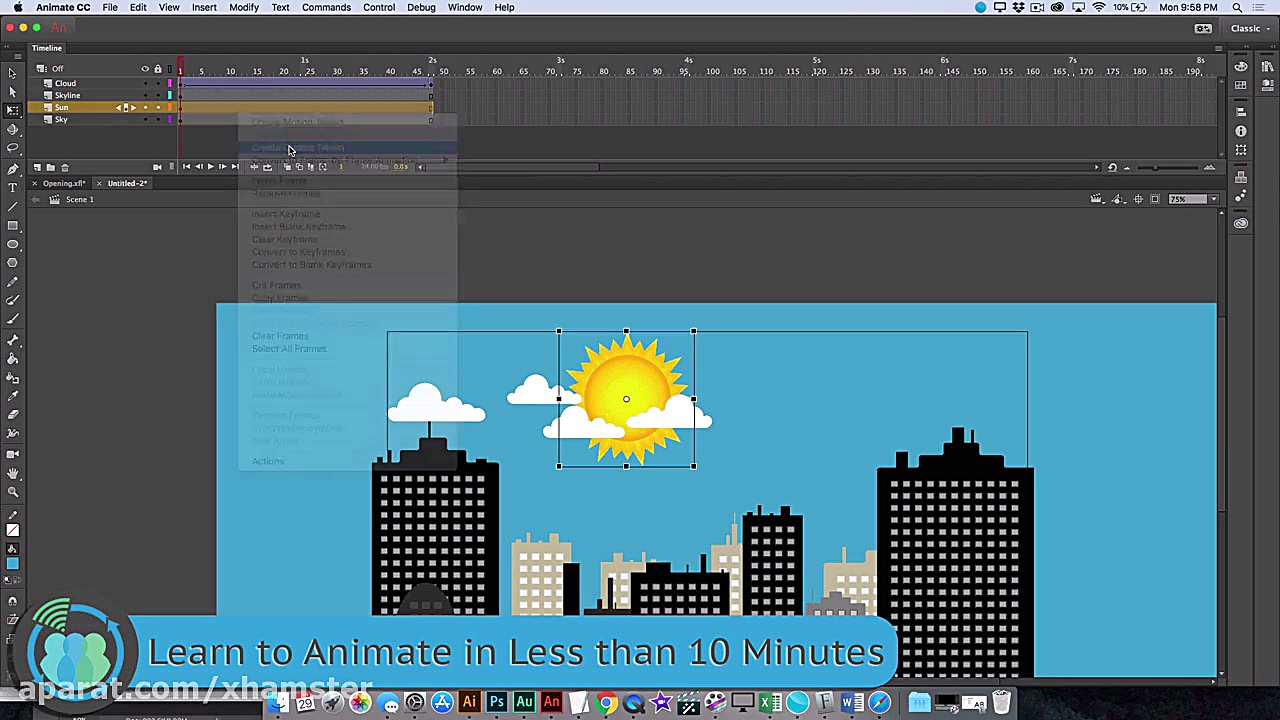Activate the Hand tool

(x=12, y=473)
